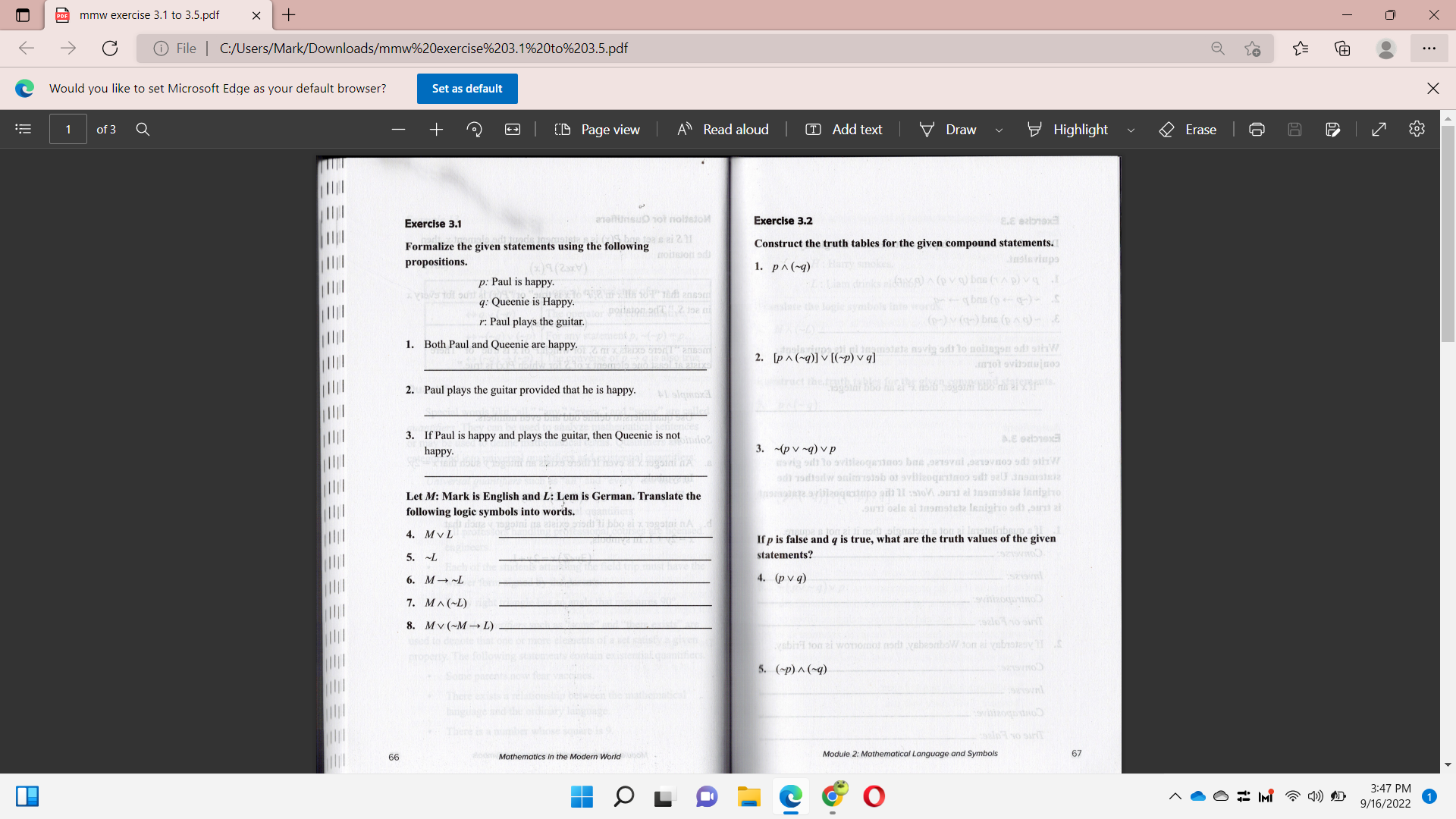
Task: Start Read aloud for the PDF
Action: [x=721, y=129]
